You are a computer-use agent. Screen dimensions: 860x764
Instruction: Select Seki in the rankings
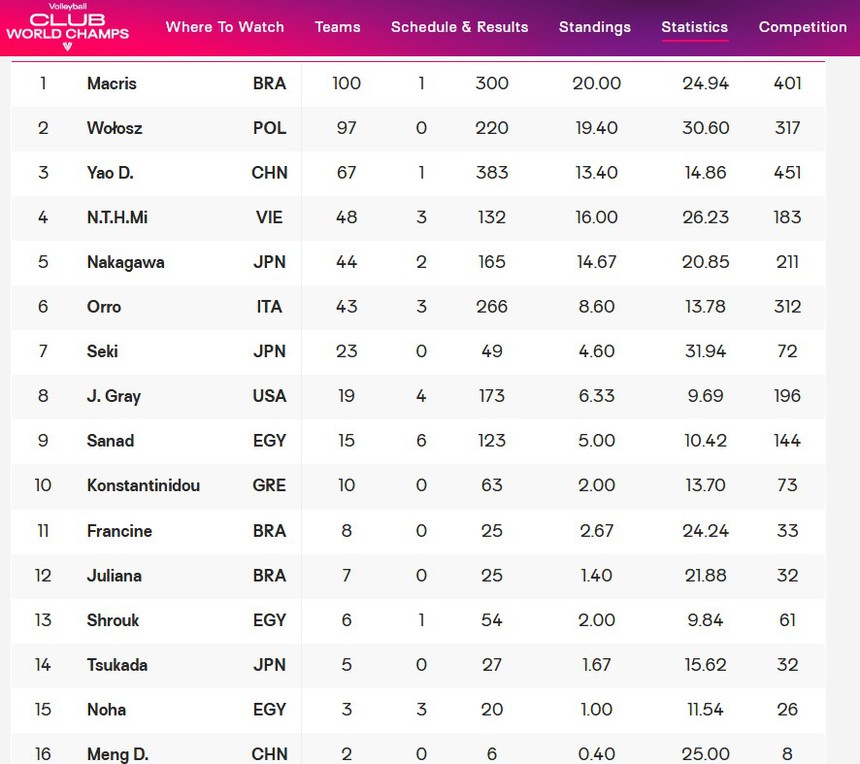(103, 351)
